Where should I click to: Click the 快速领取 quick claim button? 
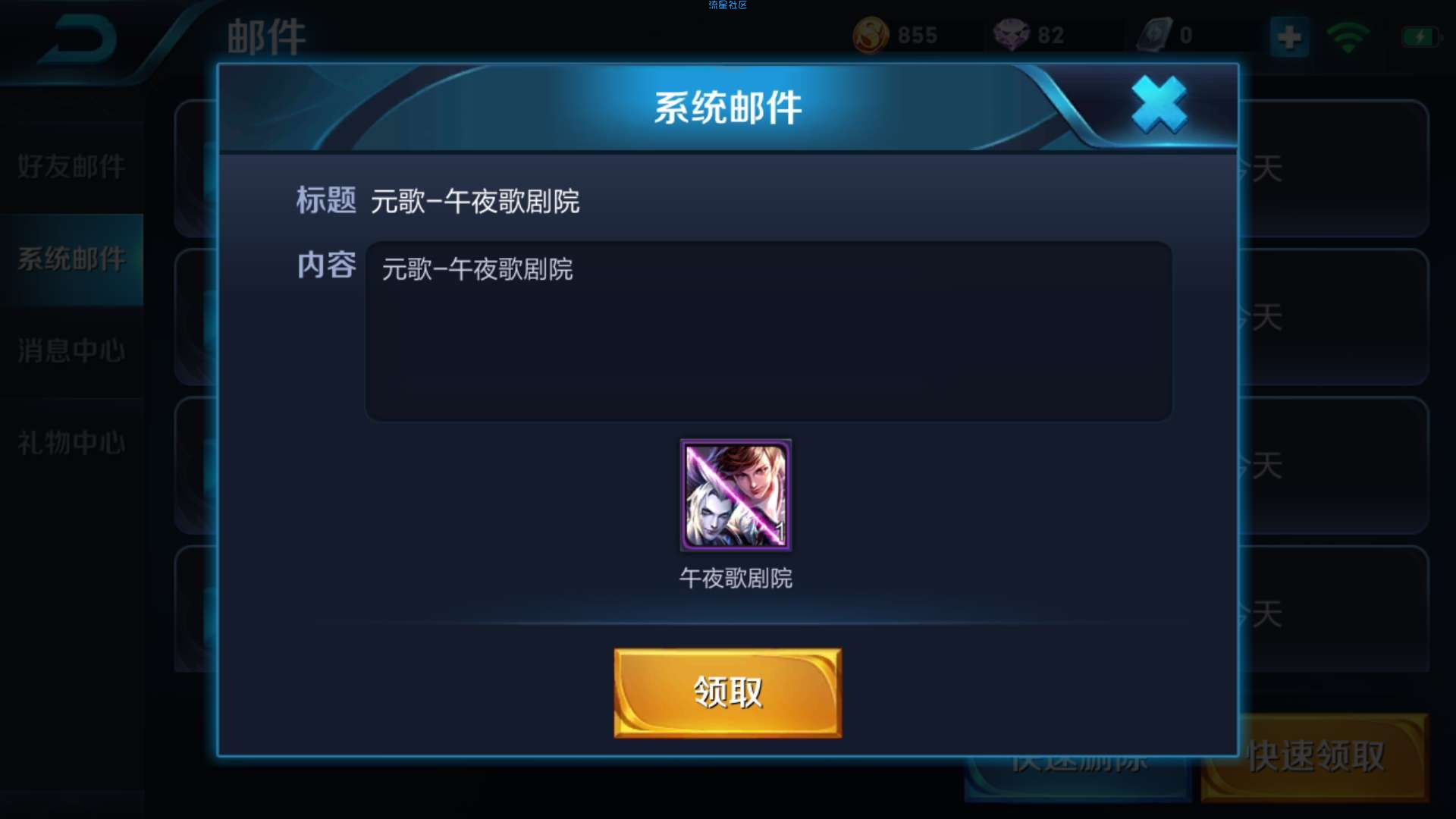point(1315,757)
